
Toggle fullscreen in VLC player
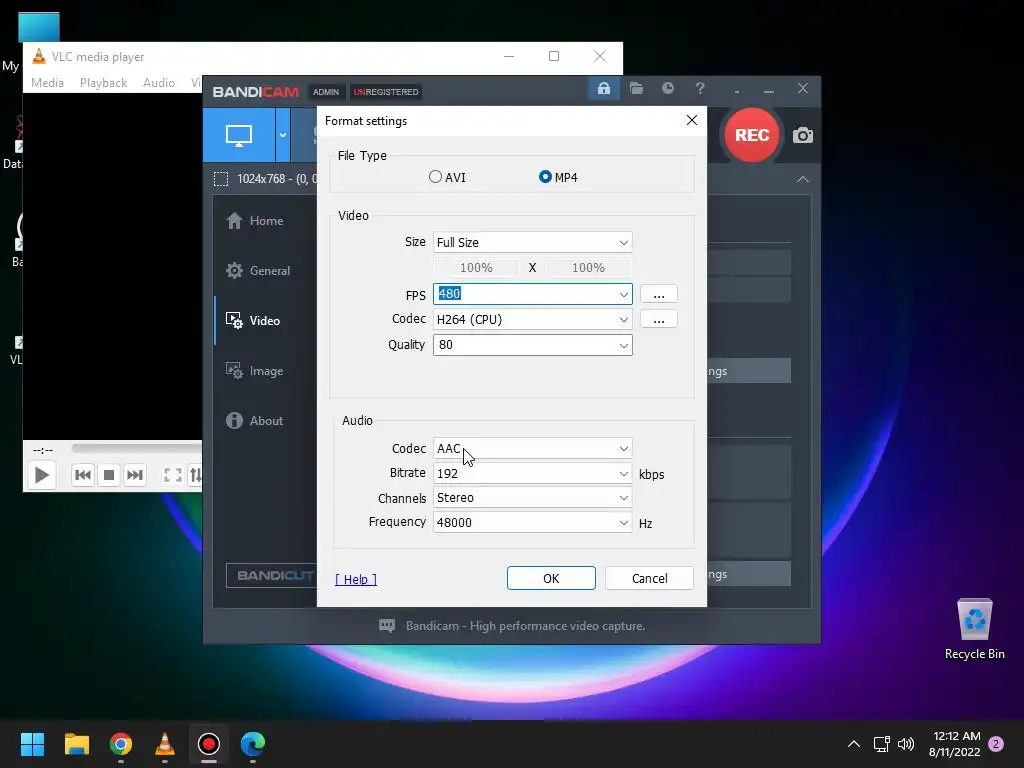[172, 475]
